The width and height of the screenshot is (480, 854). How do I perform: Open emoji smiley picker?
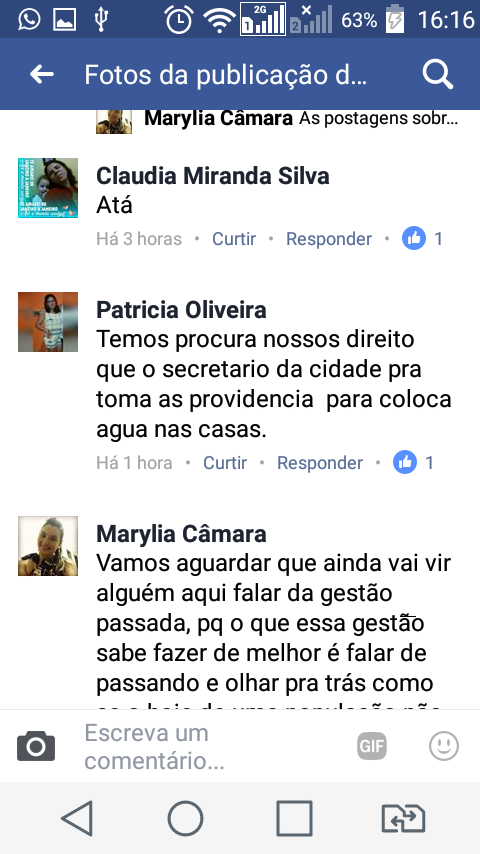443,746
